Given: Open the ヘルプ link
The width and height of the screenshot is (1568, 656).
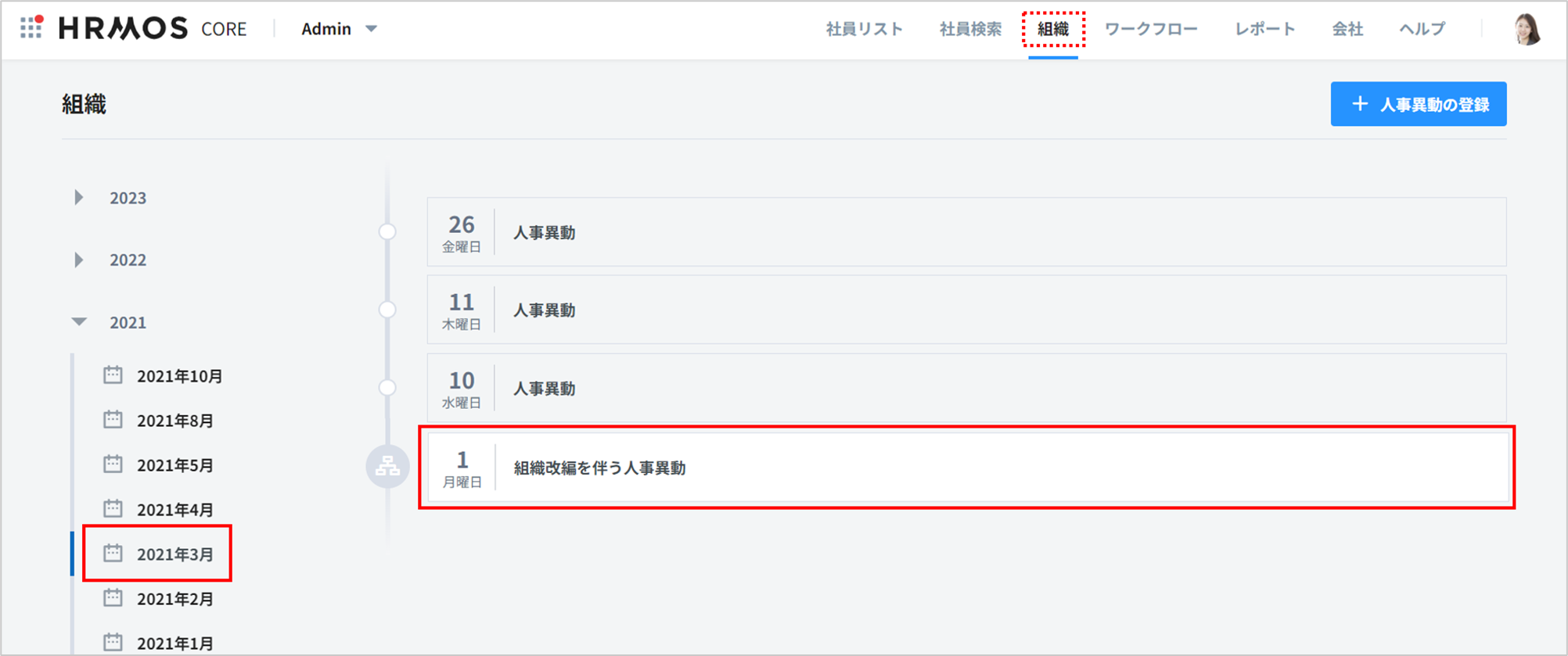Looking at the screenshot, I should point(1422,29).
